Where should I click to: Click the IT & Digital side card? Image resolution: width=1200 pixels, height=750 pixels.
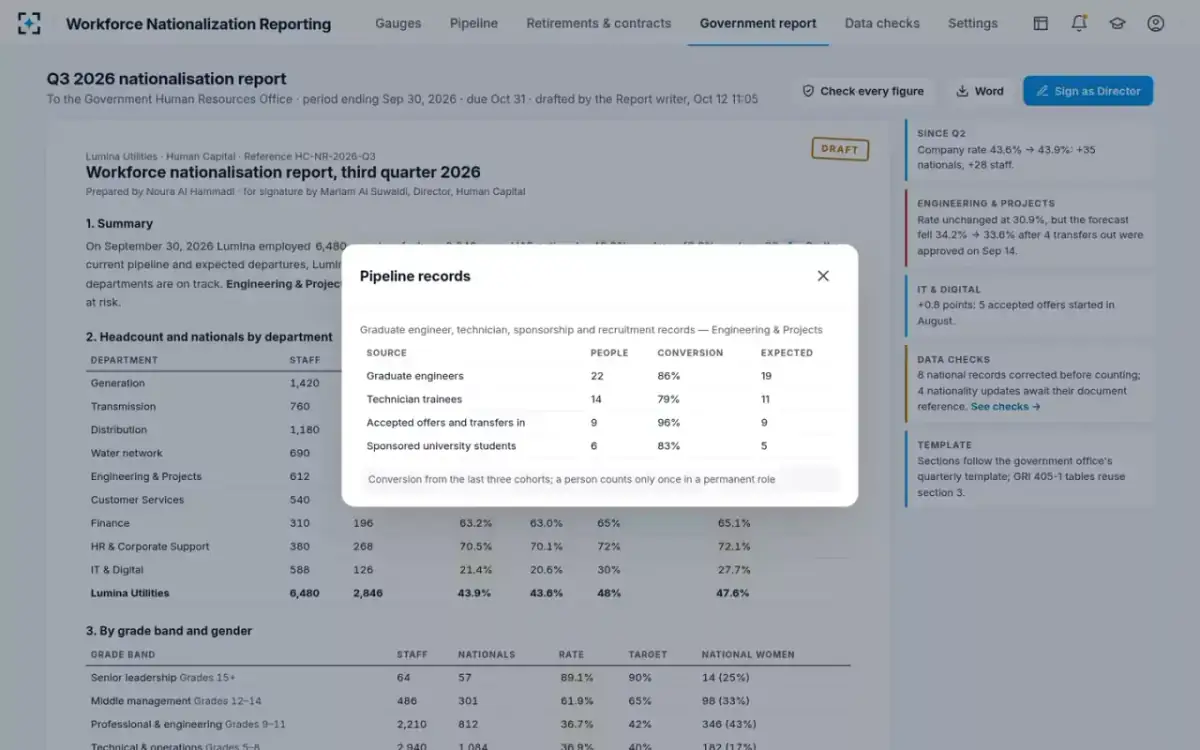click(x=1030, y=305)
